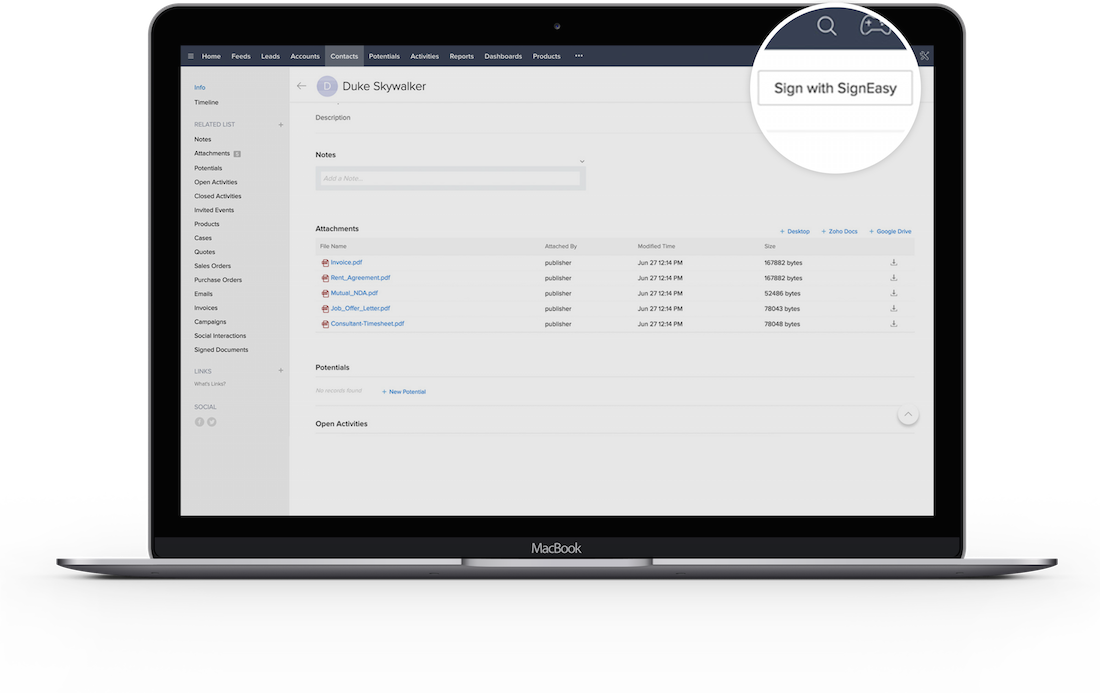The width and height of the screenshot is (1100, 698).
Task: Download Rent_Agreement.pdf with its download icon
Action: [894, 278]
